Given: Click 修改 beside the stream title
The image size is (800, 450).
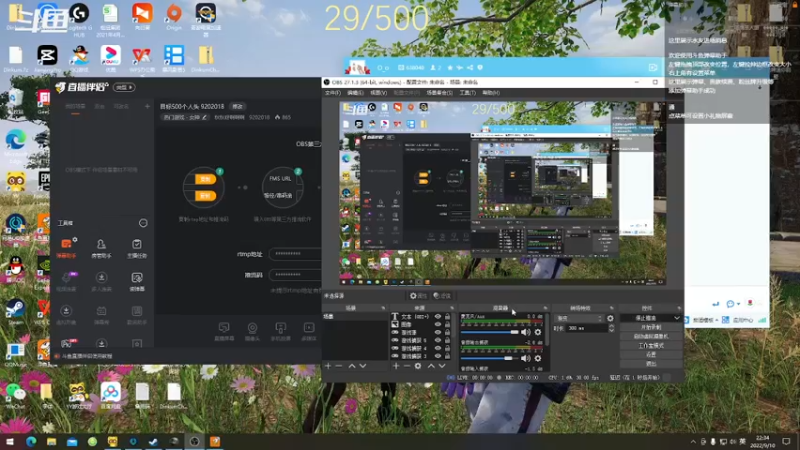Looking at the screenshot, I should coord(238,107).
